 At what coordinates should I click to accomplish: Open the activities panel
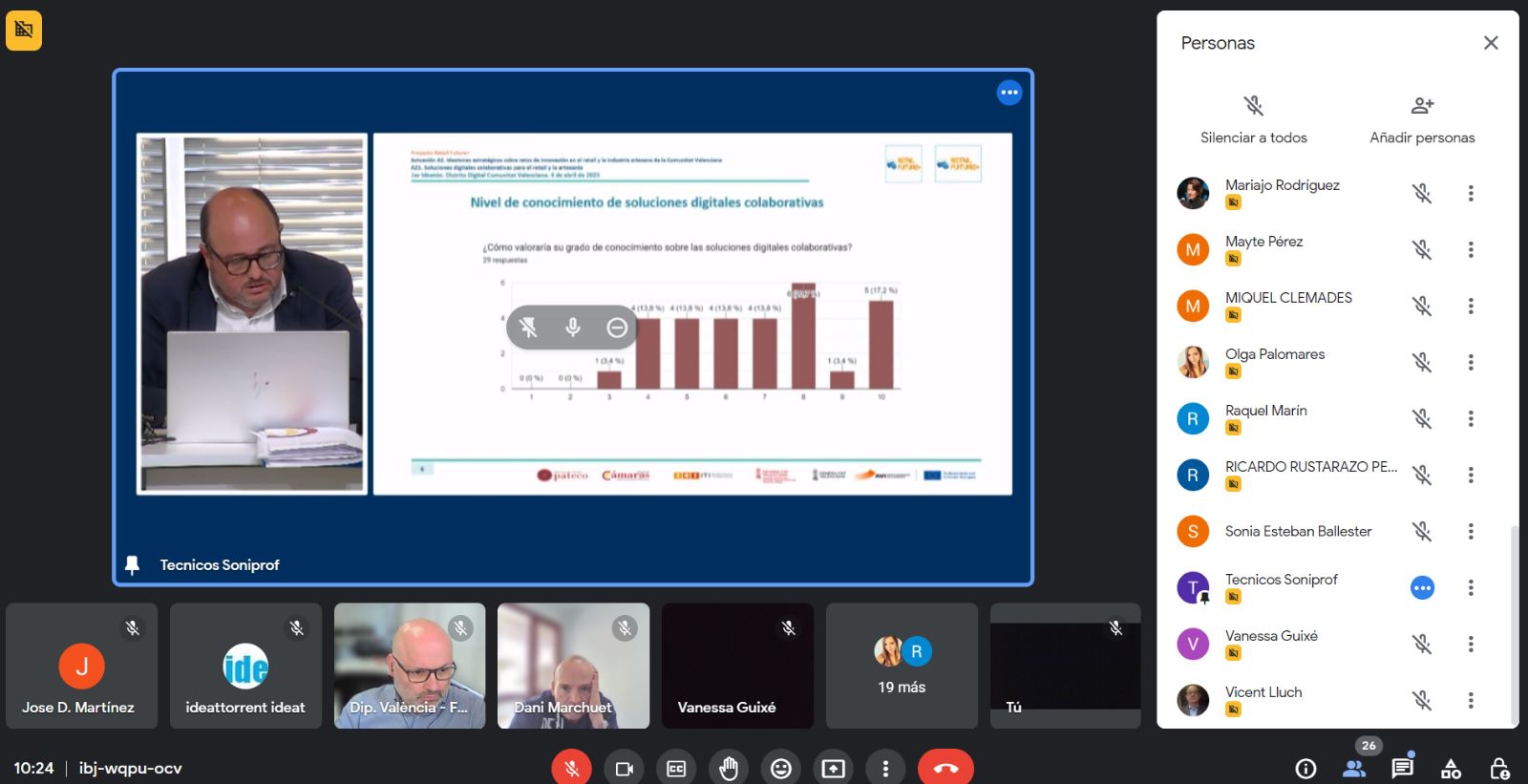click(x=1451, y=768)
